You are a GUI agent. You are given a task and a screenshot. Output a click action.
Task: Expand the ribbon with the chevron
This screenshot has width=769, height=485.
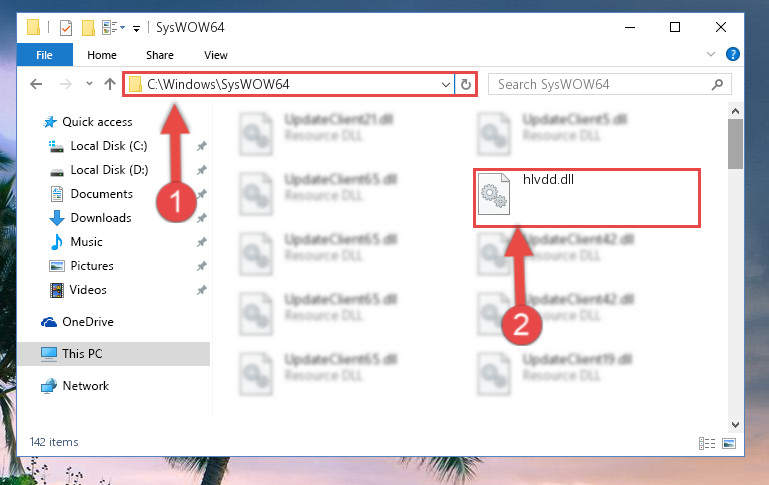click(x=711, y=54)
